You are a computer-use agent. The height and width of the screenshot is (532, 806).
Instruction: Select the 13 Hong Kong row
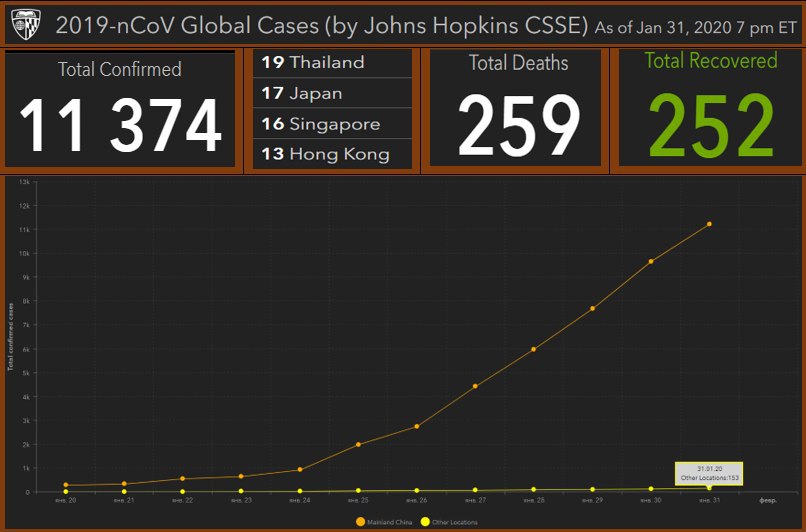tap(333, 154)
